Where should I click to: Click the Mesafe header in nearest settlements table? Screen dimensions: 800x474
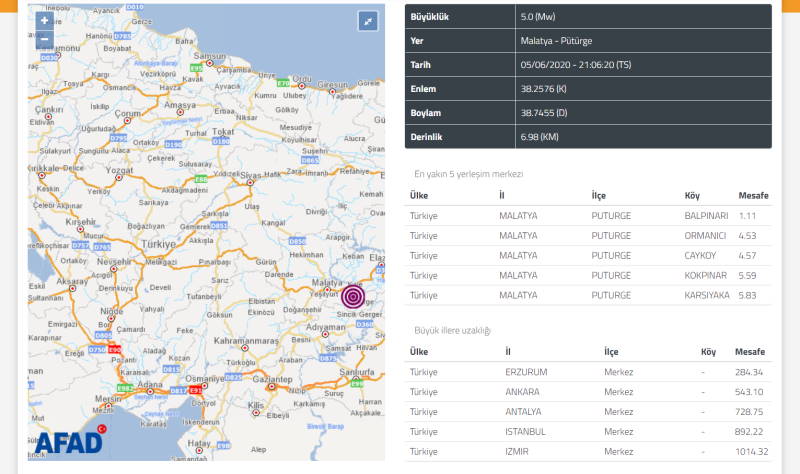pyautogui.click(x=753, y=195)
